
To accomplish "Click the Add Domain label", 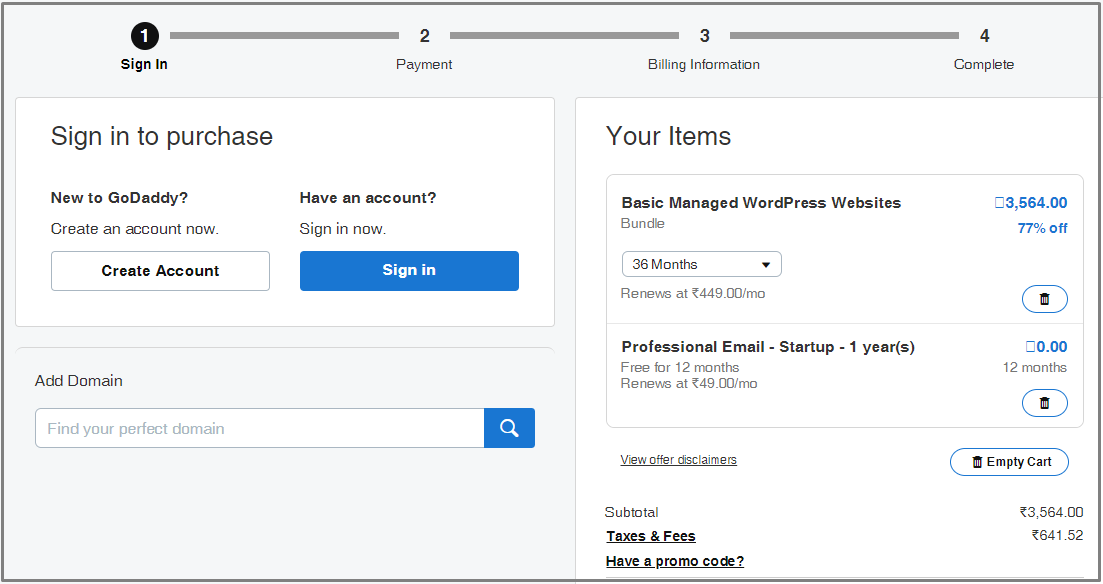I will click(79, 381).
